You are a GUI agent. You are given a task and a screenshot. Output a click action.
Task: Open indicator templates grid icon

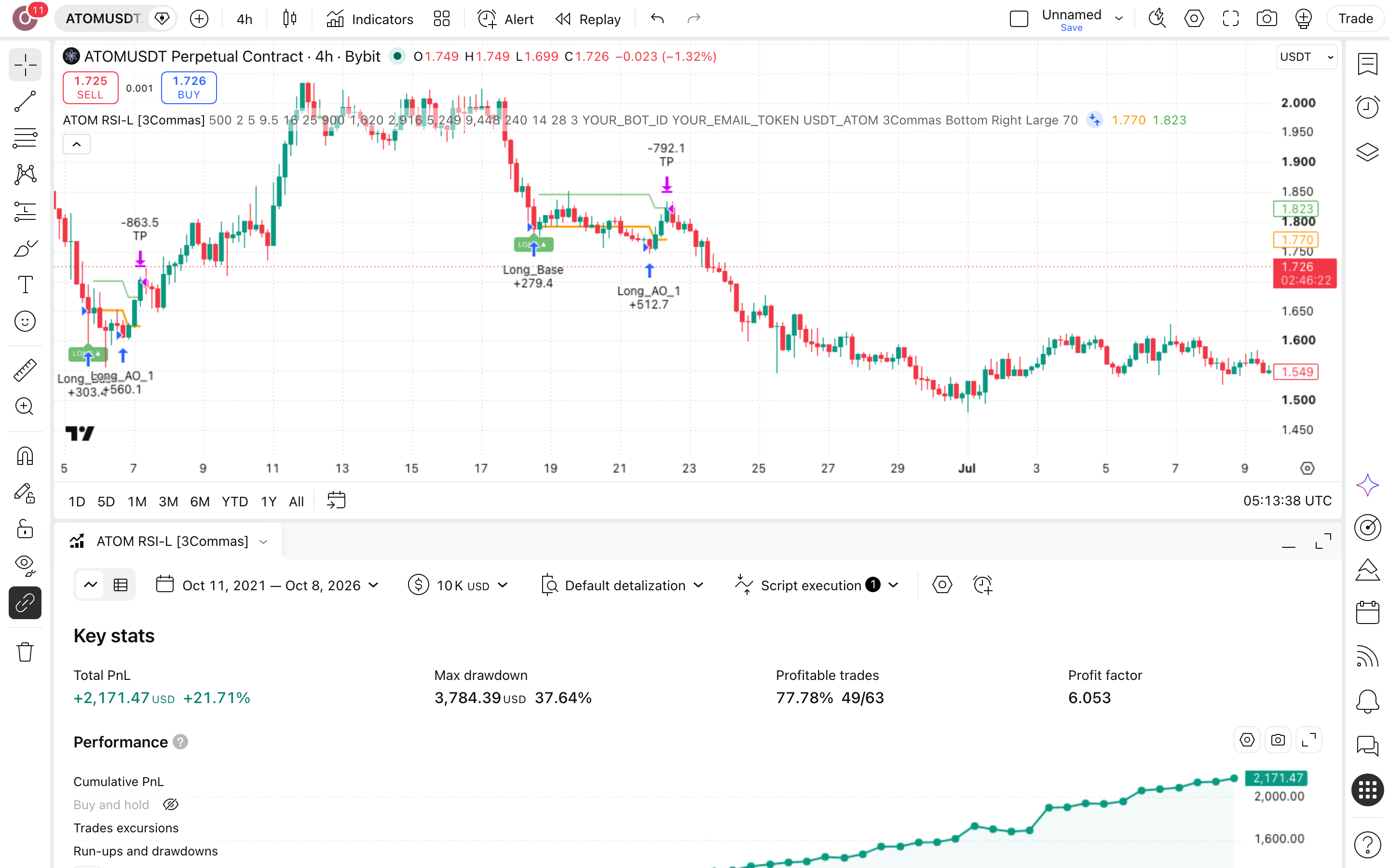442,19
